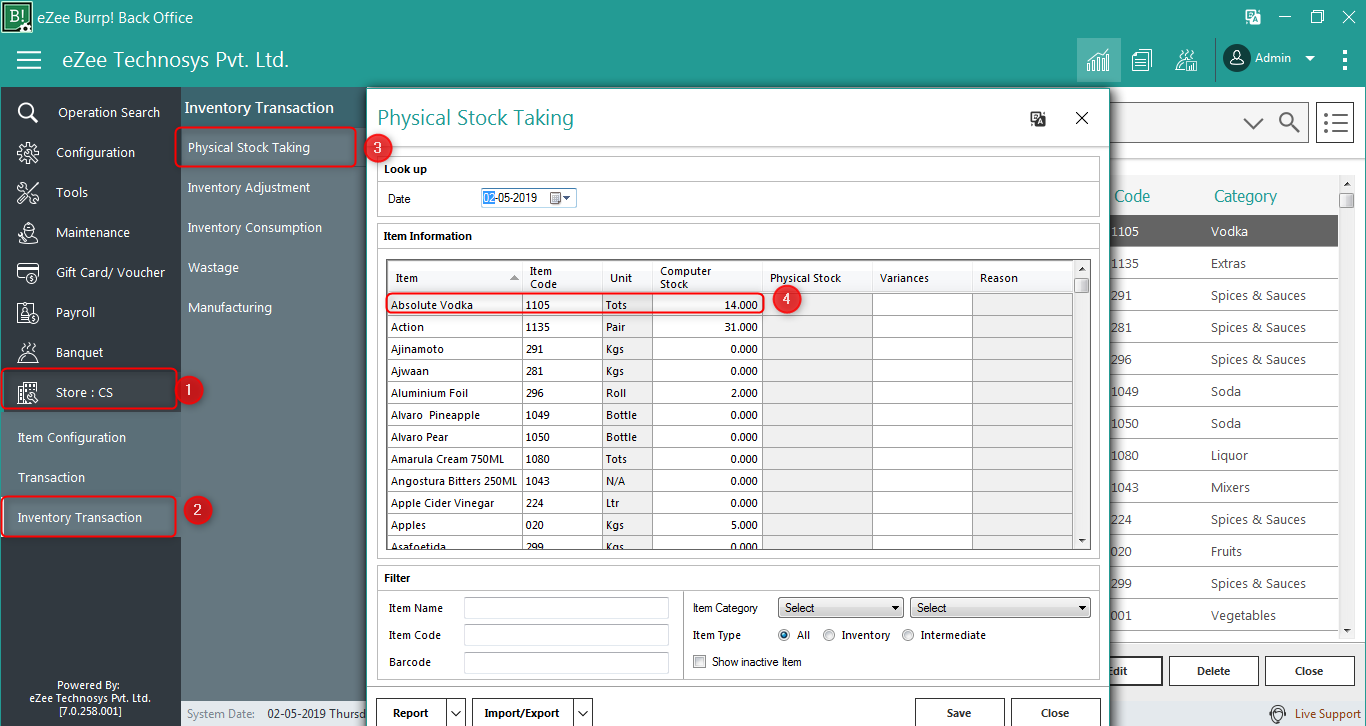Click the Close button in dialog

[1055, 713]
